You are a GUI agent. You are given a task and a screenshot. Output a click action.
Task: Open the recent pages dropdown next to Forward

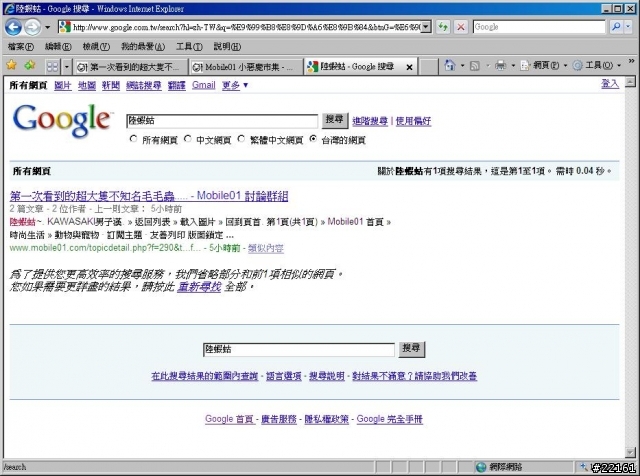47,27
